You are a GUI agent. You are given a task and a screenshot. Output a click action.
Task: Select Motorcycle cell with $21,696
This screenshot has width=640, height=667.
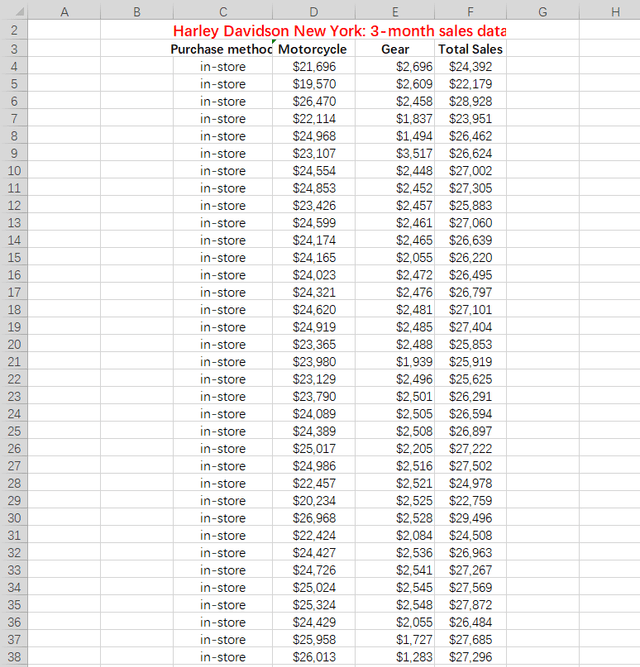click(314, 67)
